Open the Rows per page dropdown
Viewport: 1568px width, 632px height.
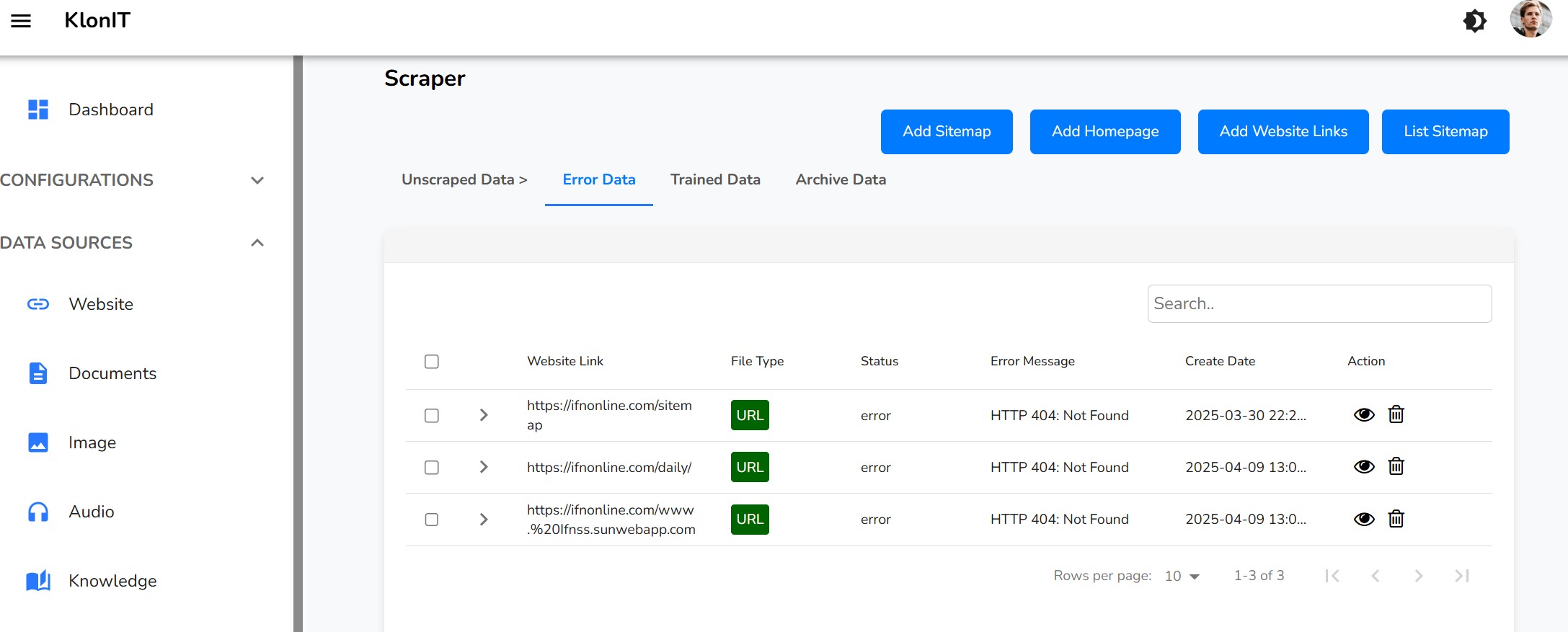(x=1182, y=576)
